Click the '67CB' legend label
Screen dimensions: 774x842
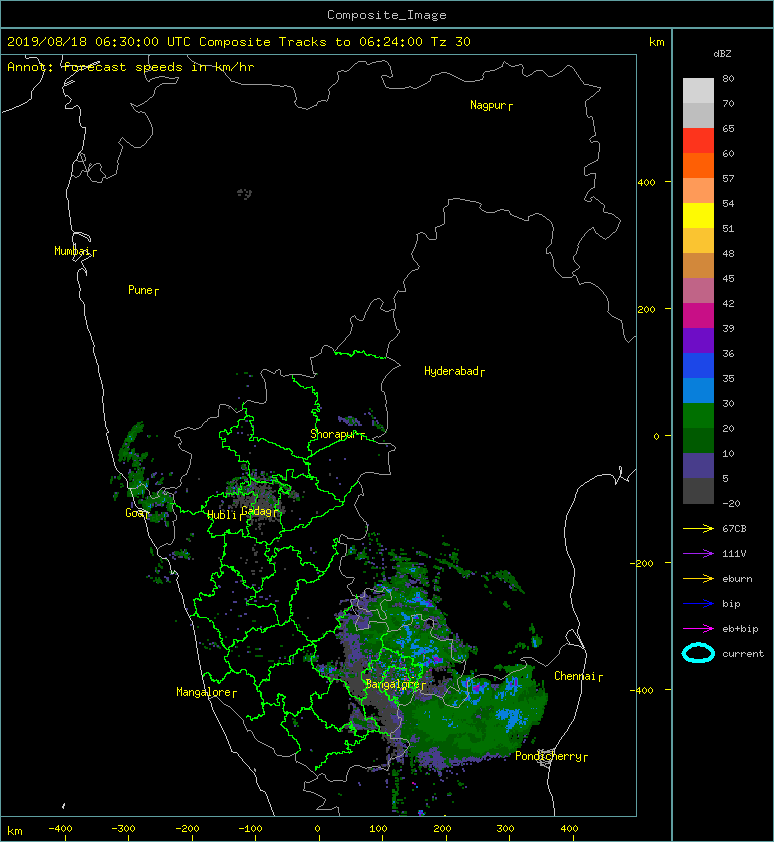[734, 529]
